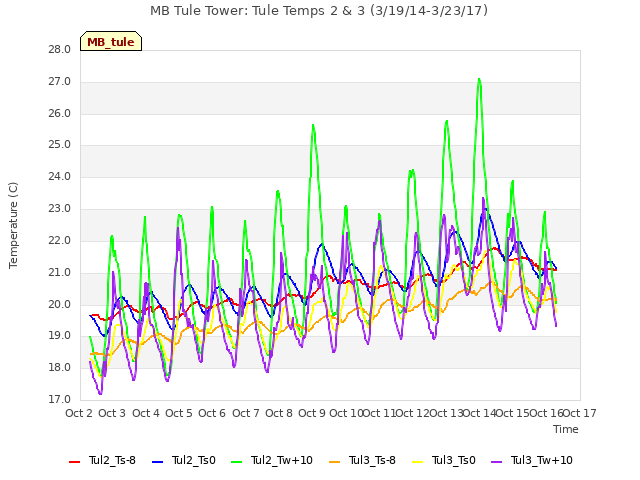Click the Oct 9 x-axis label
The width and height of the screenshot is (640, 480).
pos(312,413)
